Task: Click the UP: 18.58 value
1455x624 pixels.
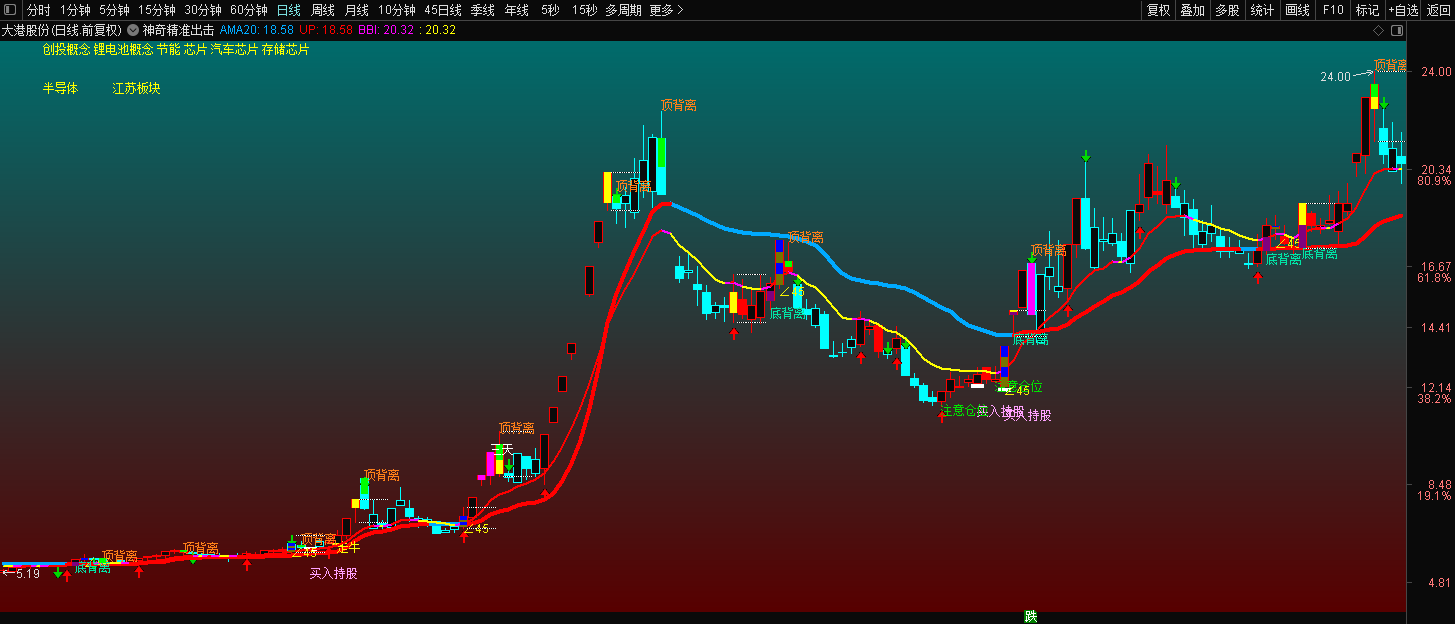Action: (326, 30)
